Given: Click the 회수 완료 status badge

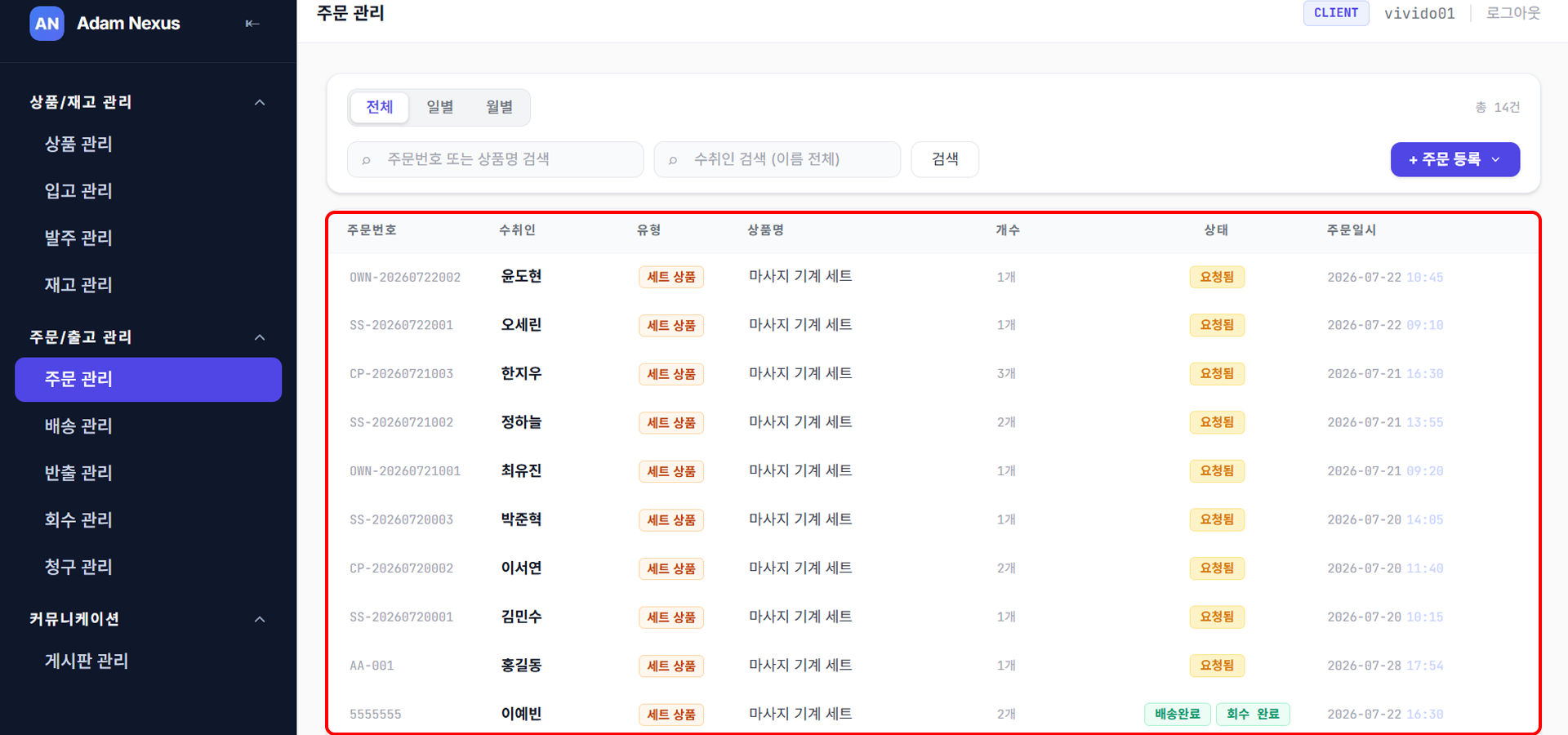Looking at the screenshot, I should point(1253,715).
